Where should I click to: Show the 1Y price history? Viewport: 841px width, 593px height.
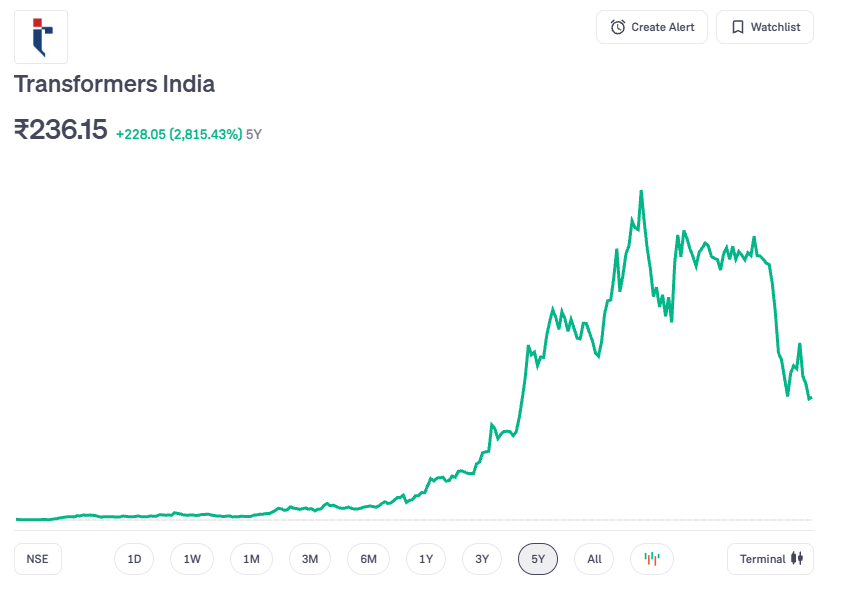click(x=426, y=559)
